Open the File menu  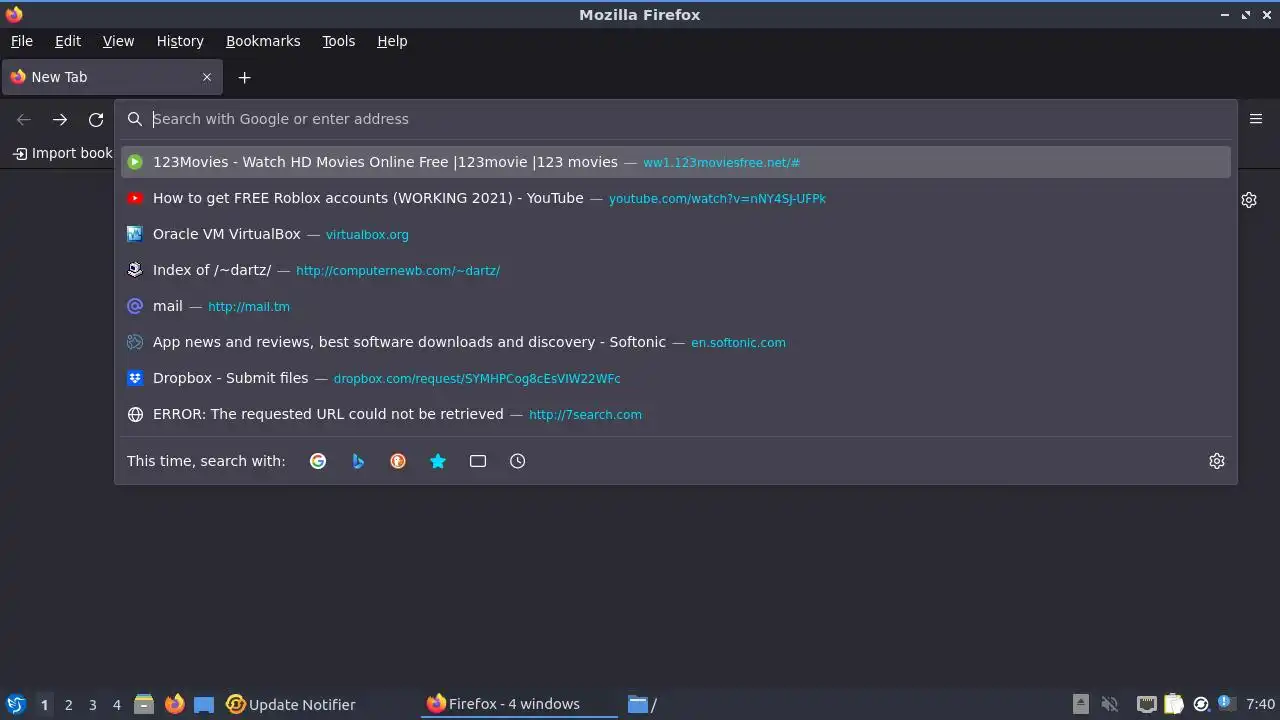(22, 41)
